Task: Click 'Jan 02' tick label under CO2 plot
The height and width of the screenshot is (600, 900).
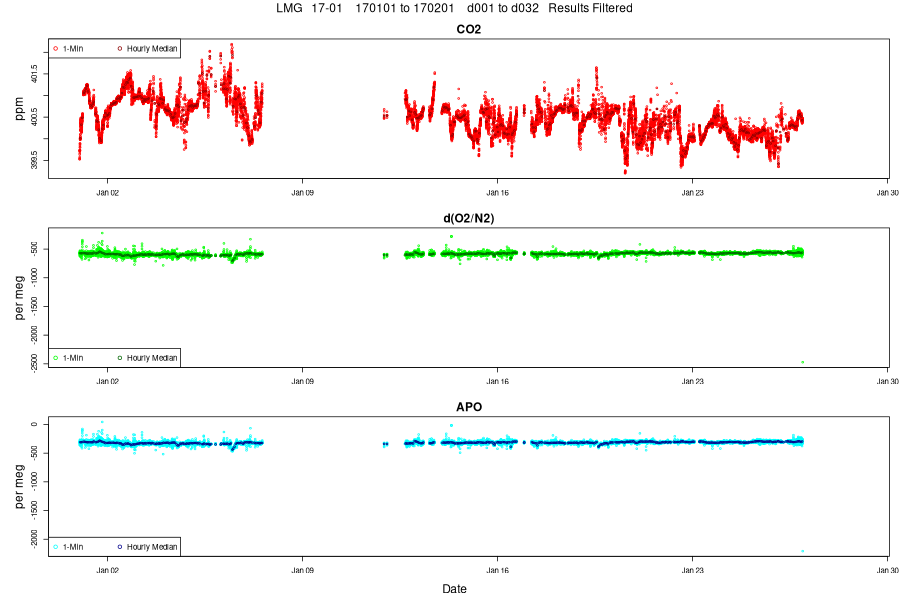Action: coord(107,193)
